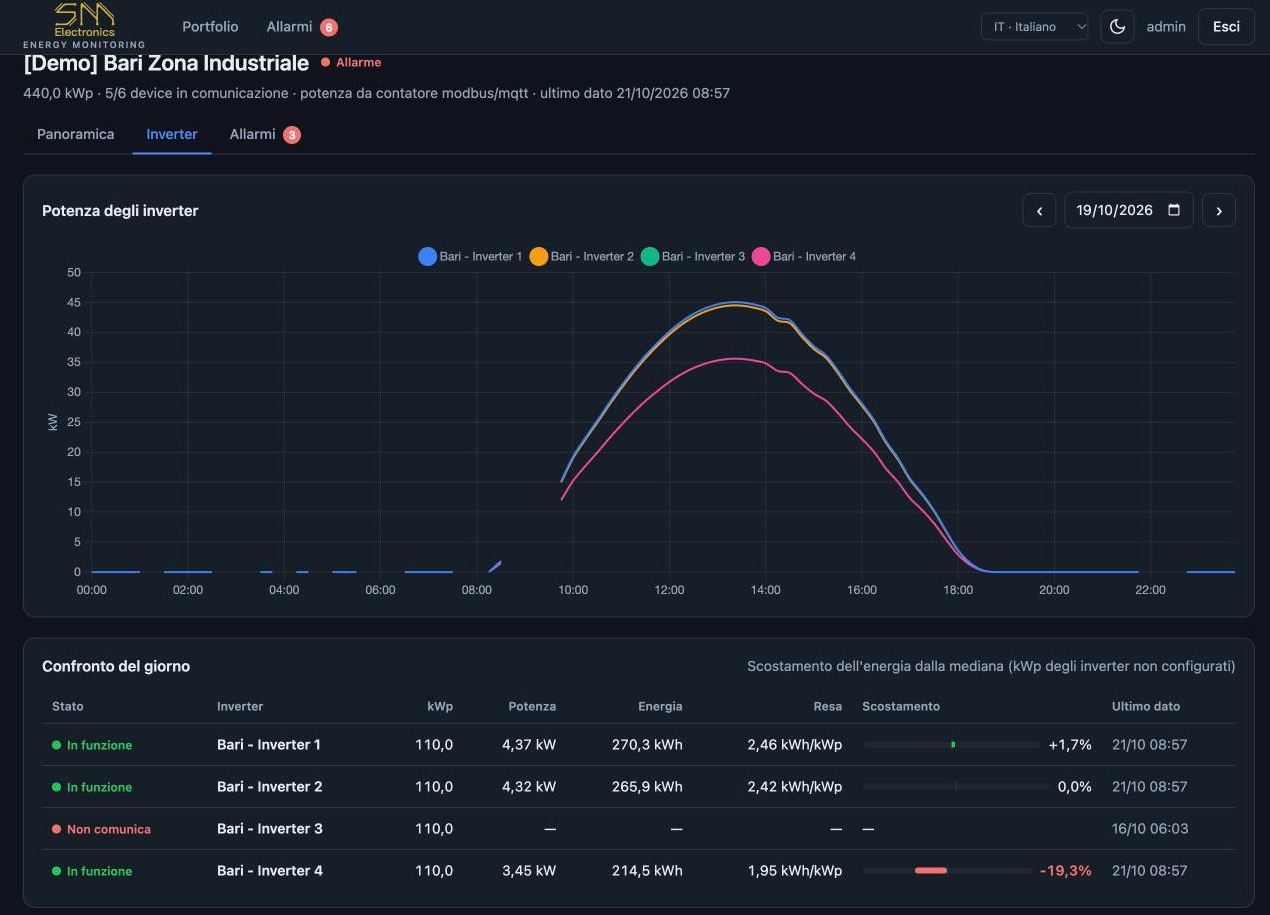Click the [Demo] Bari Zona Industriale plant title
Screen dimensions: 1270x915
tap(166, 63)
